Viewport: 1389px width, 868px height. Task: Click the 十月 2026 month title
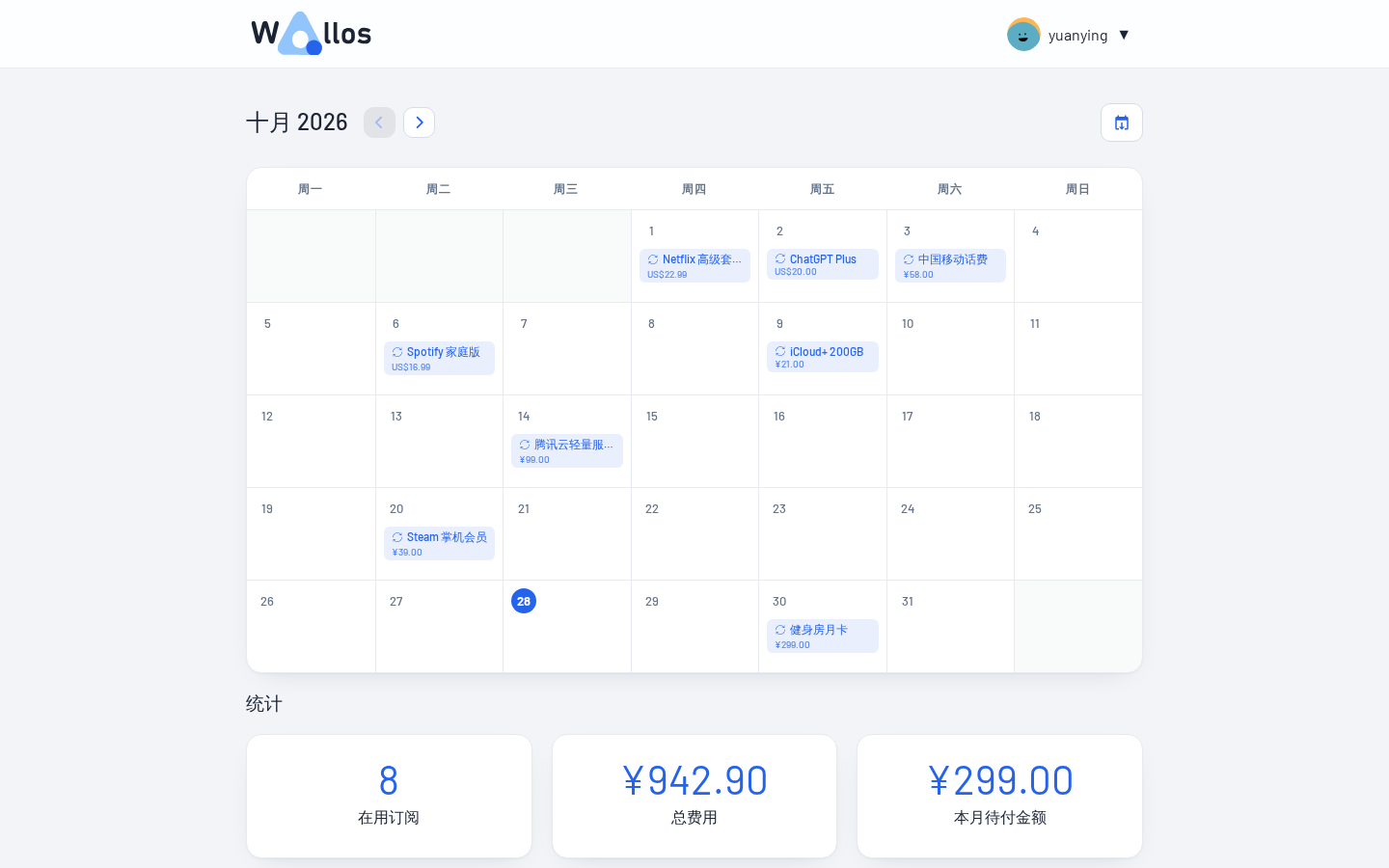point(297,122)
